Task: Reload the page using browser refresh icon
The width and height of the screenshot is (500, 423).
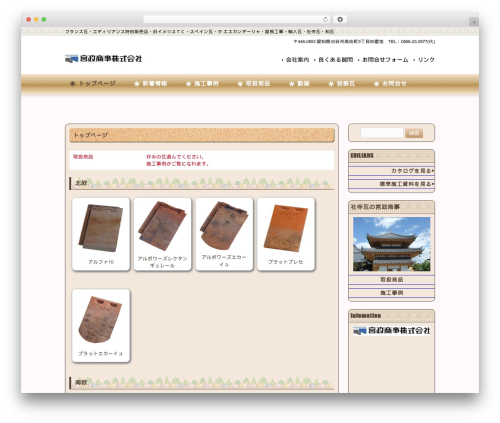Action: 325,19
